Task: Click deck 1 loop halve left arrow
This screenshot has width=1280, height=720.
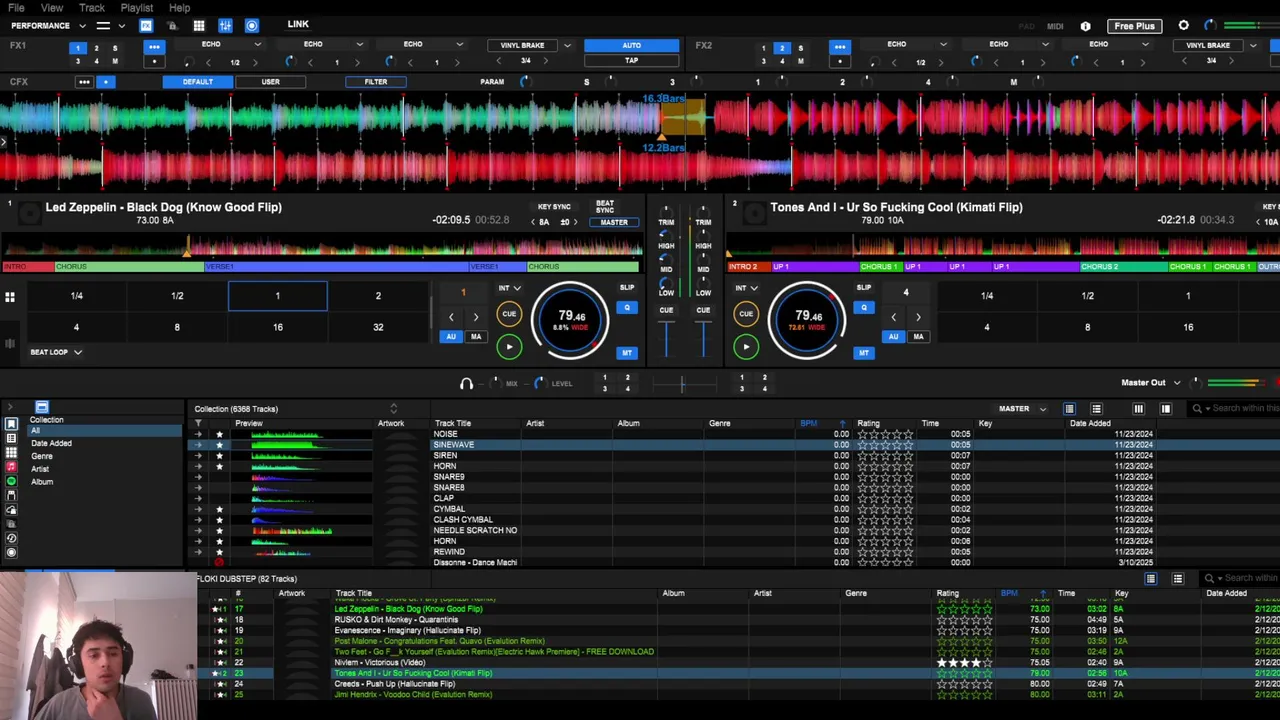Action: [x=451, y=317]
